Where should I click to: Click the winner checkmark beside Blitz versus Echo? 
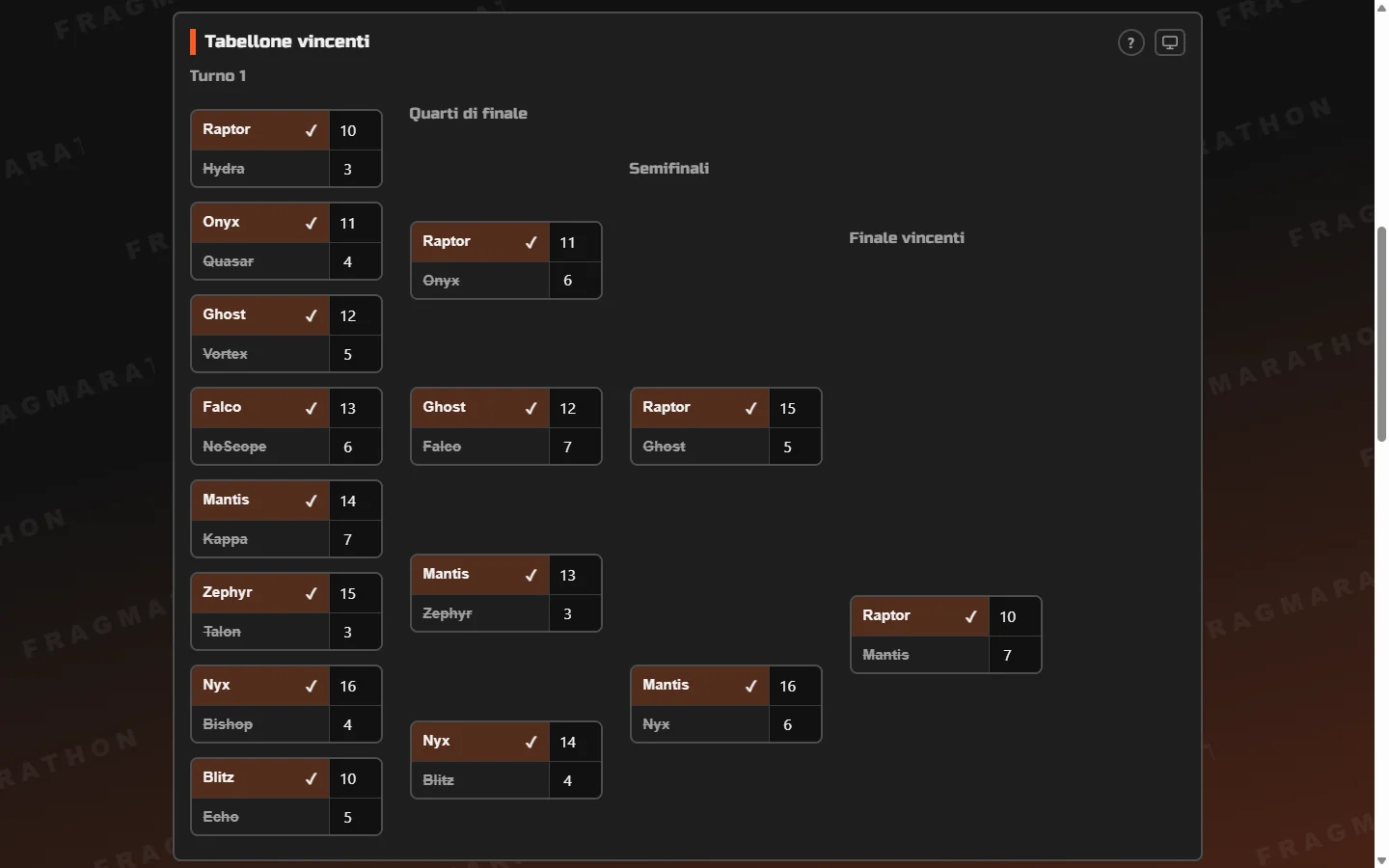pyautogui.click(x=311, y=778)
